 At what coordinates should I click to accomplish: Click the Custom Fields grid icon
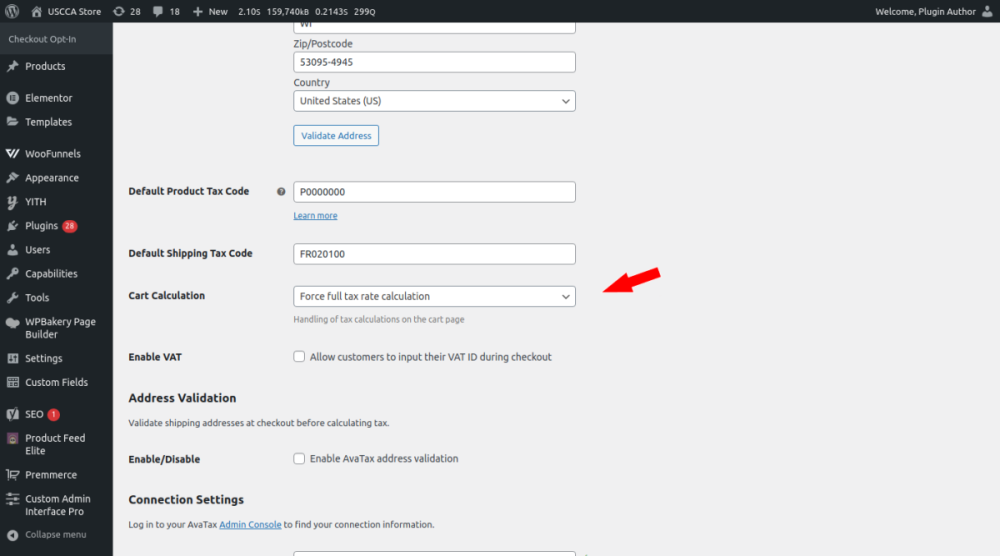[12, 383]
